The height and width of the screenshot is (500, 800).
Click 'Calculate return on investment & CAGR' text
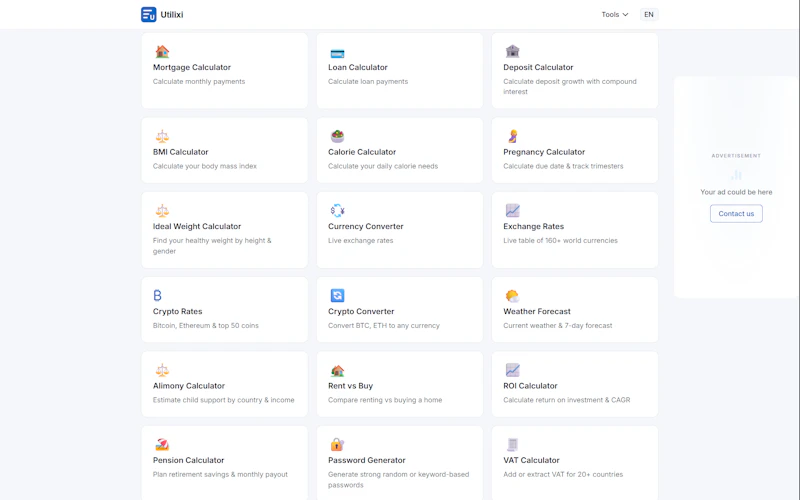click(566, 400)
